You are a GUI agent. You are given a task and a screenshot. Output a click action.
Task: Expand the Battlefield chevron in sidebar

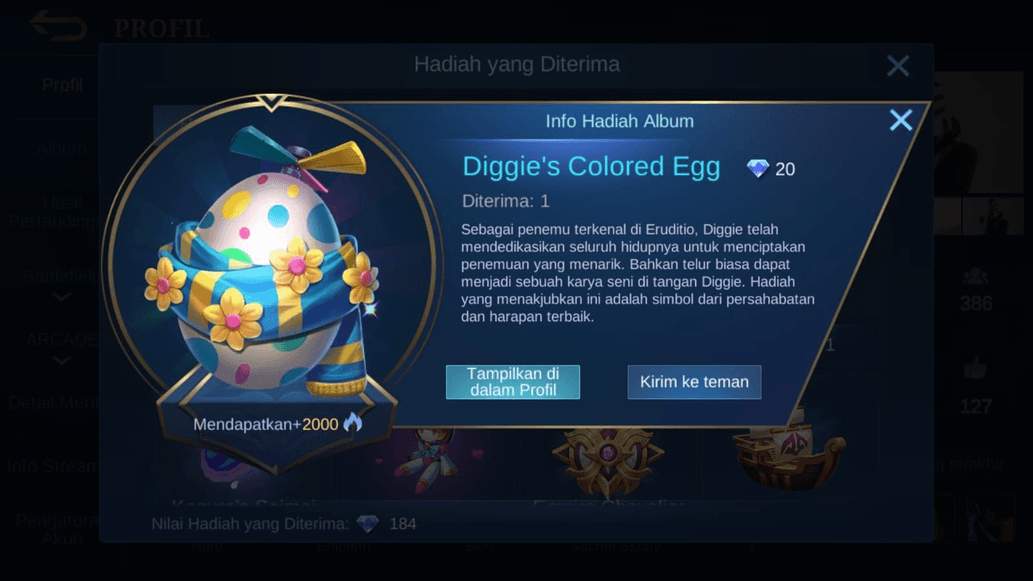[x=62, y=297]
